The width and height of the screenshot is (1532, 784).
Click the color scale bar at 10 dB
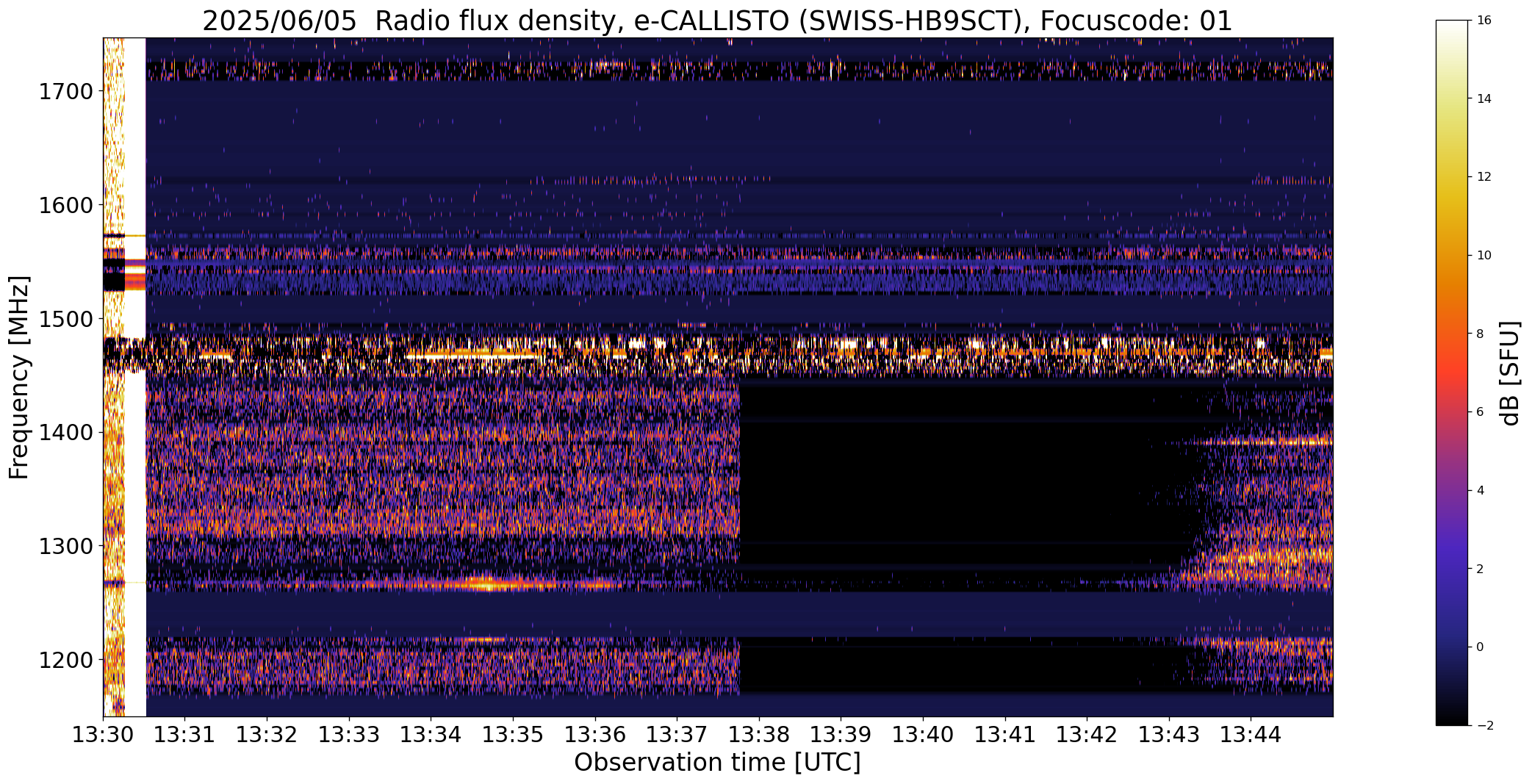click(x=1452, y=255)
